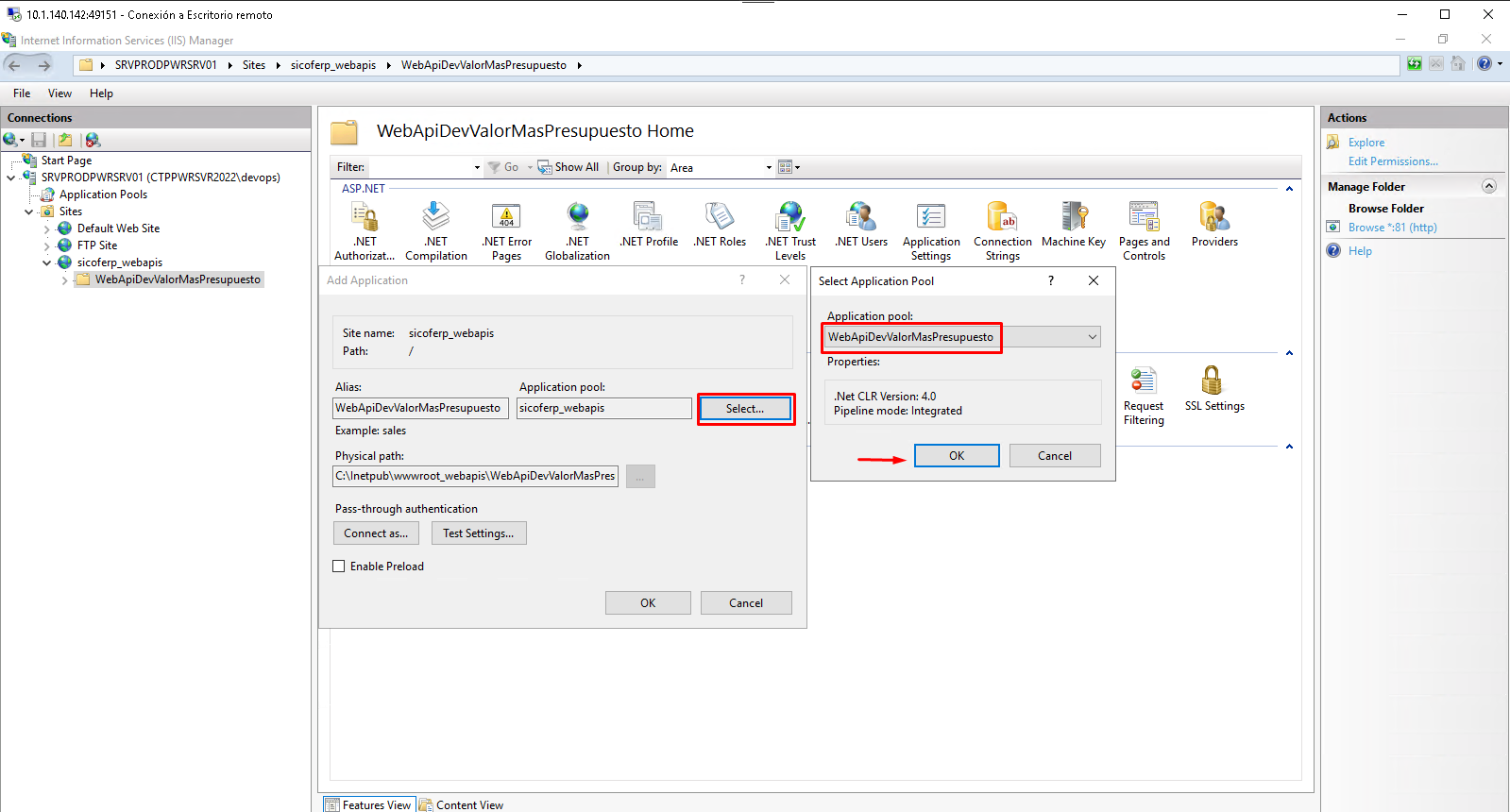1510x812 pixels.
Task: Open the Machine Key feature
Action: 1074,224
